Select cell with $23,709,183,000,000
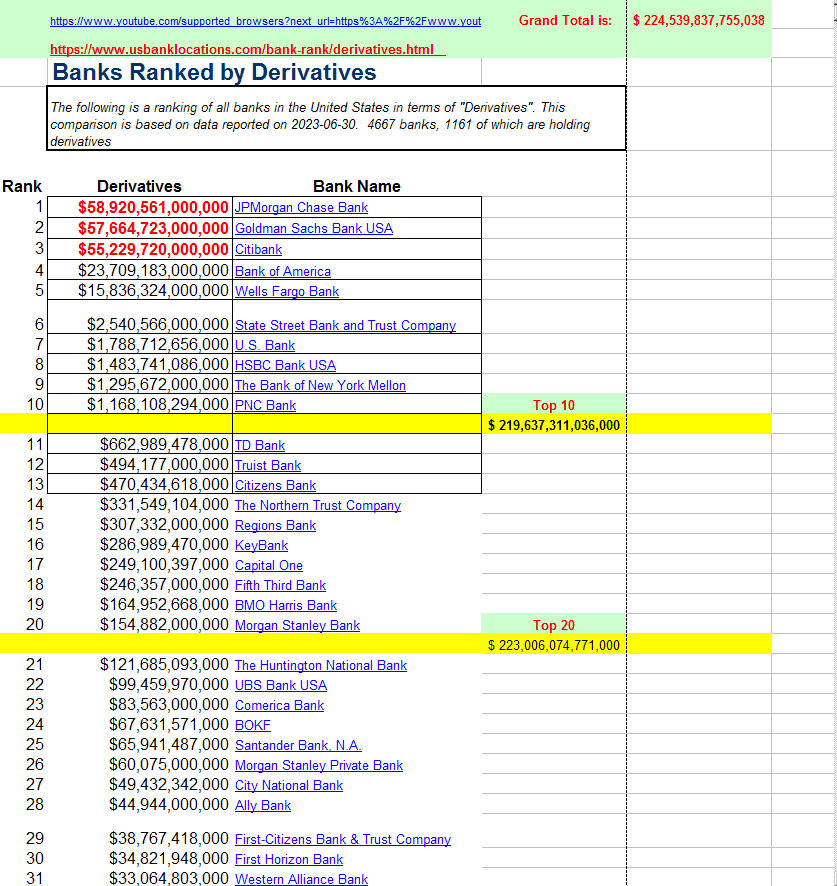This screenshot has width=837, height=886. (140, 270)
